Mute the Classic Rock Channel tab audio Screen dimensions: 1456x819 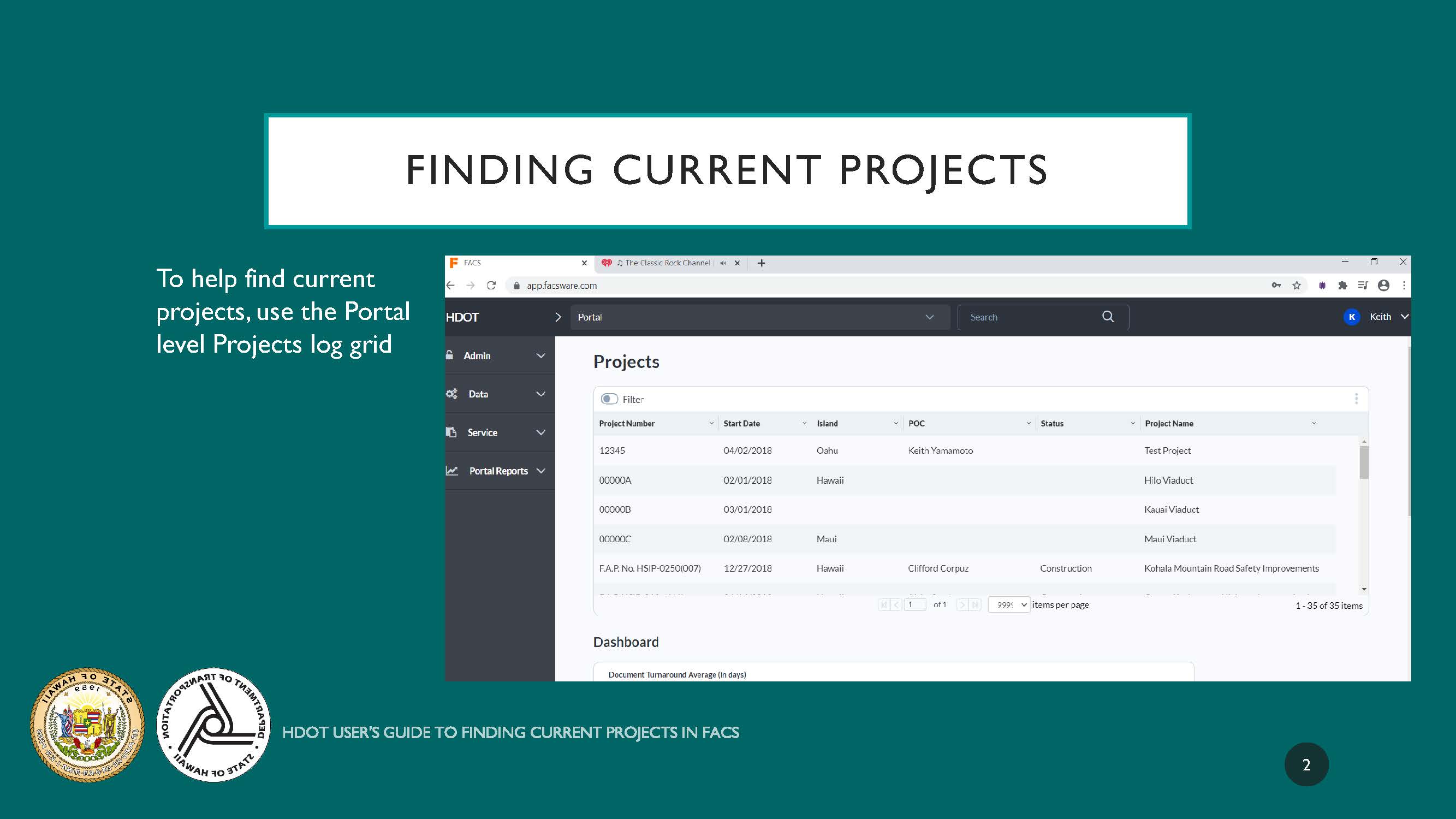click(723, 263)
